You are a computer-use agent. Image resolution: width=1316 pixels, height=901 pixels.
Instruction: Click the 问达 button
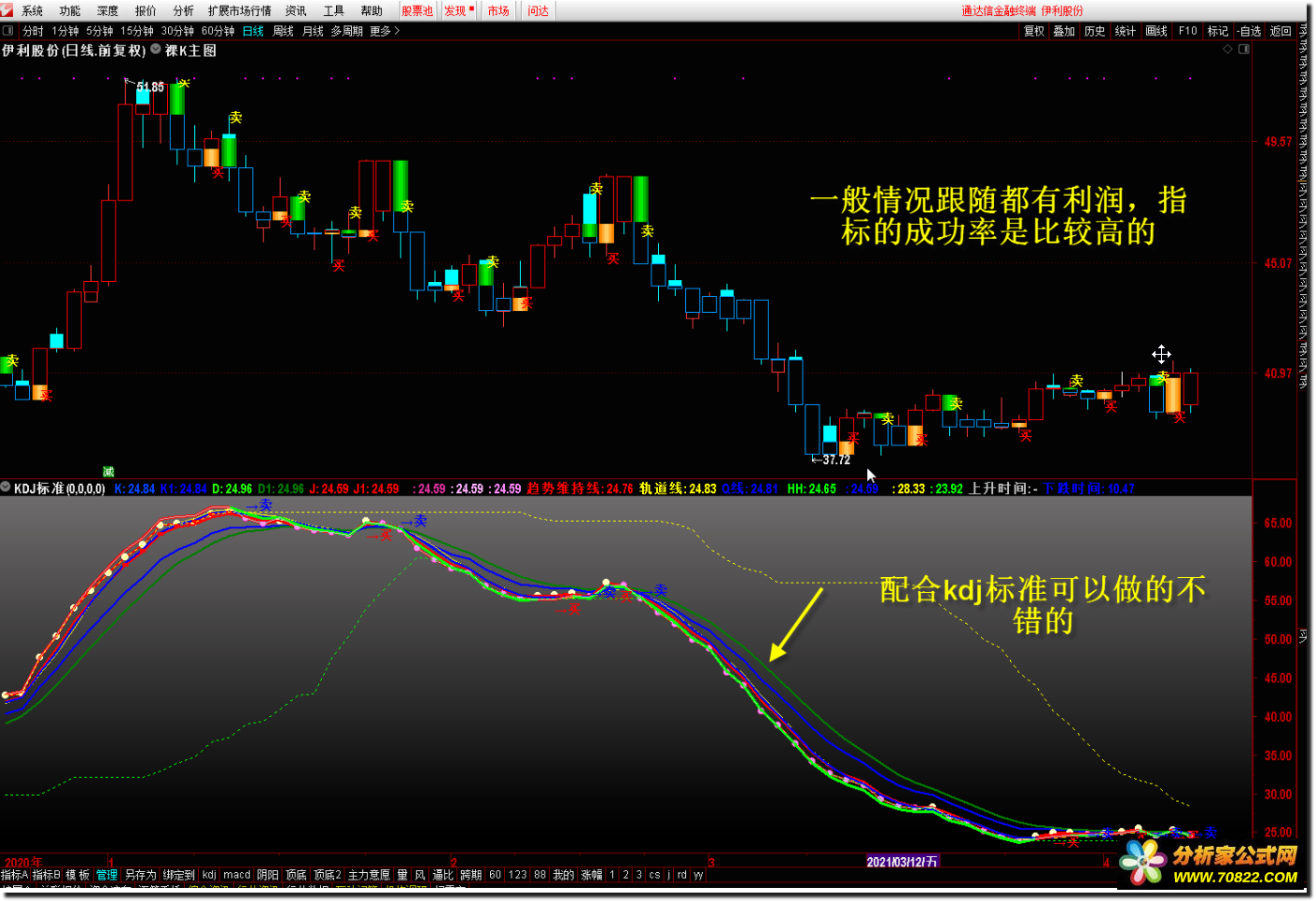coord(539,11)
